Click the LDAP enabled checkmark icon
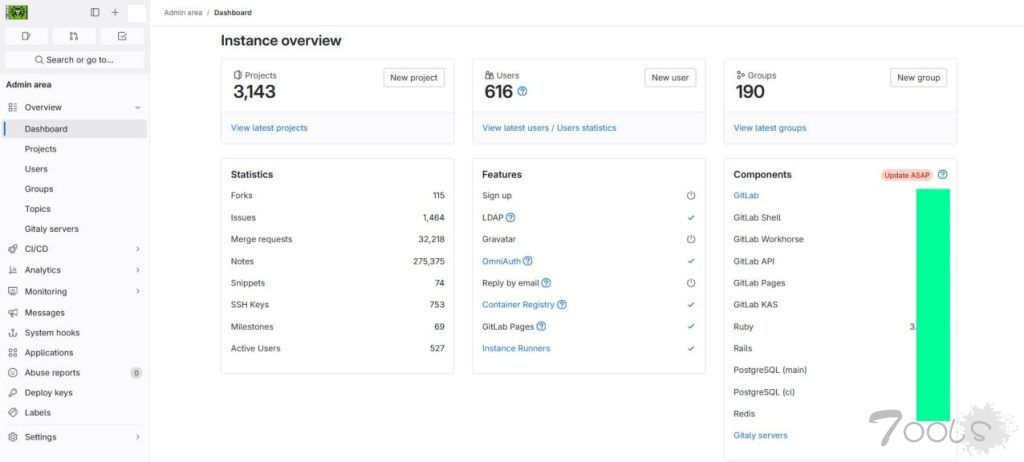Viewport: 1024px width, 462px height. 691,218
